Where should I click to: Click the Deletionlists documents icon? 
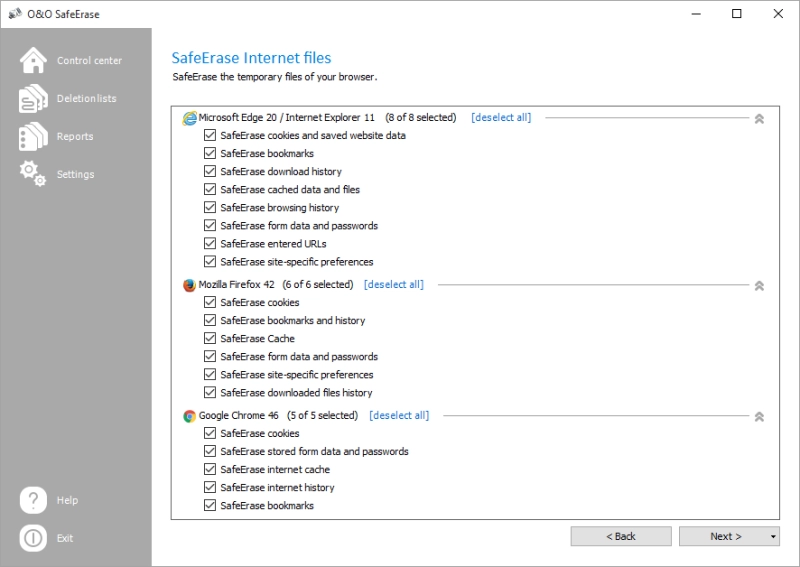pyautogui.click(x=33, y=98)
